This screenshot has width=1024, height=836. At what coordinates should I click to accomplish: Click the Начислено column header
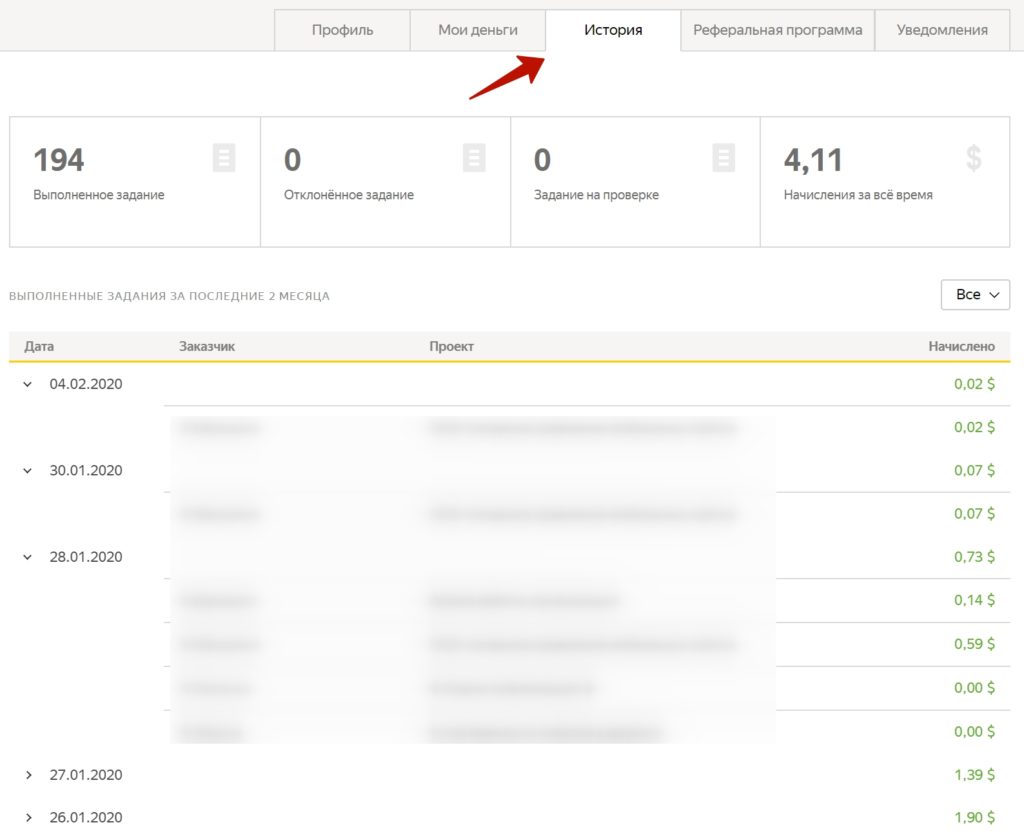click(x=961, y=346)
